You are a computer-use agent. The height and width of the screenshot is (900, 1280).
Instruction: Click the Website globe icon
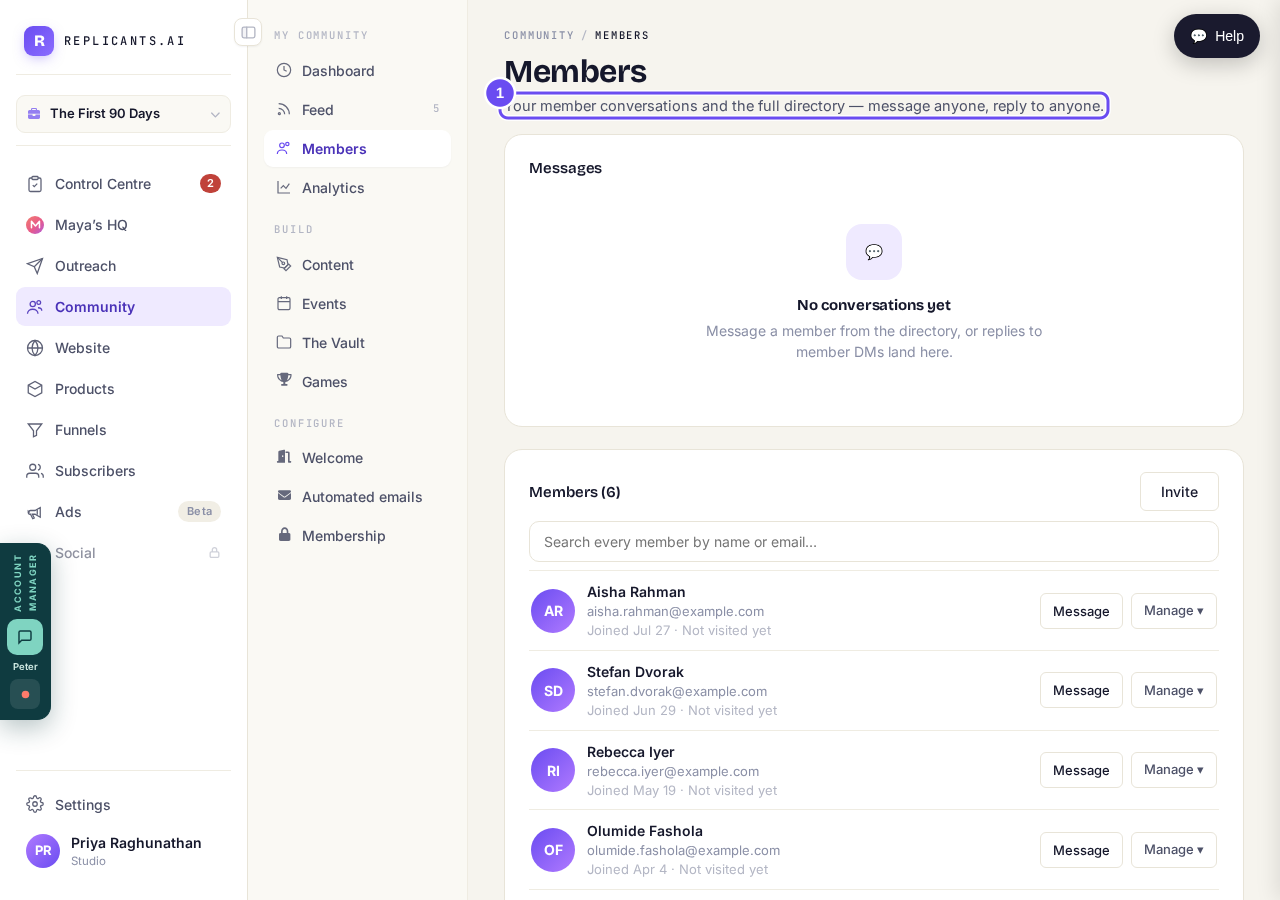point(35,348)
